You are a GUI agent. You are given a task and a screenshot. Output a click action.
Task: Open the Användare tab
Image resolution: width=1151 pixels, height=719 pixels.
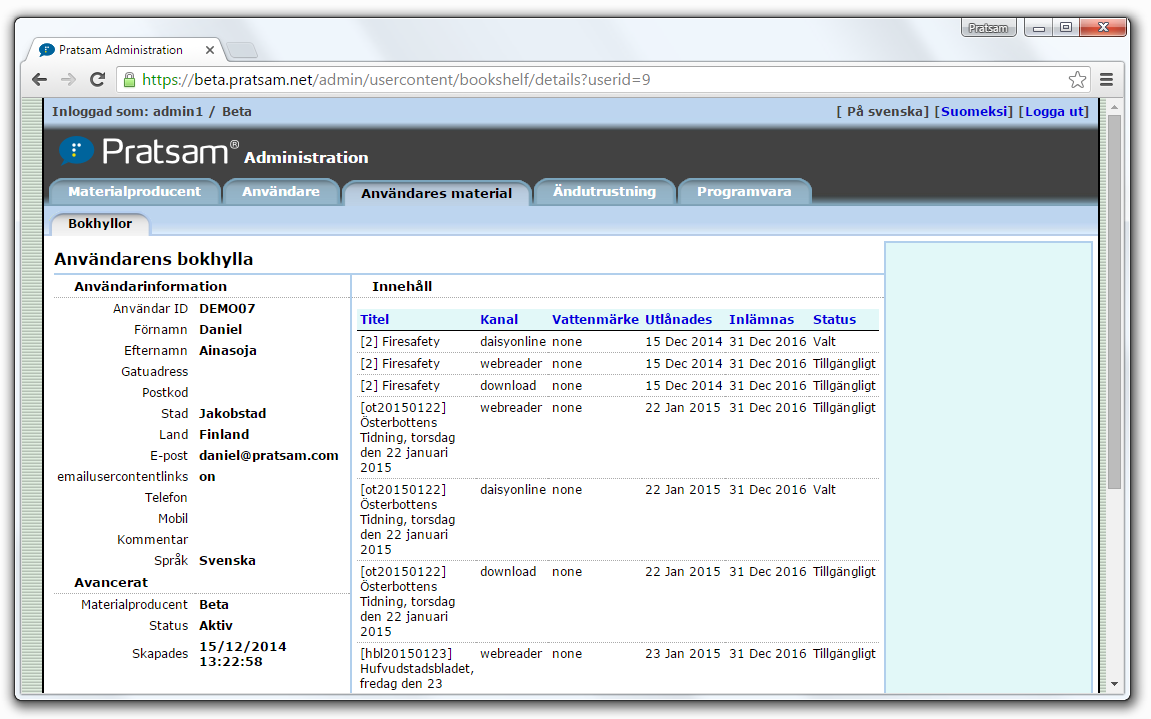(281, 191)
